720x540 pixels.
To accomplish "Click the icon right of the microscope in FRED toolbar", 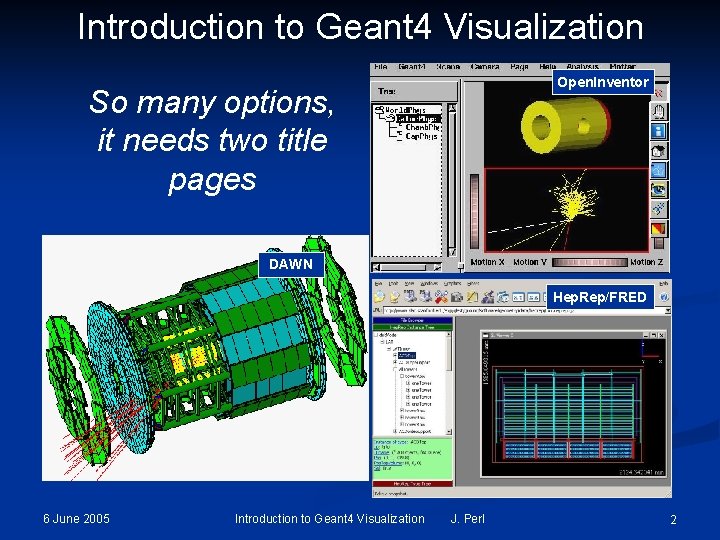I will click(x=503, y=297).
